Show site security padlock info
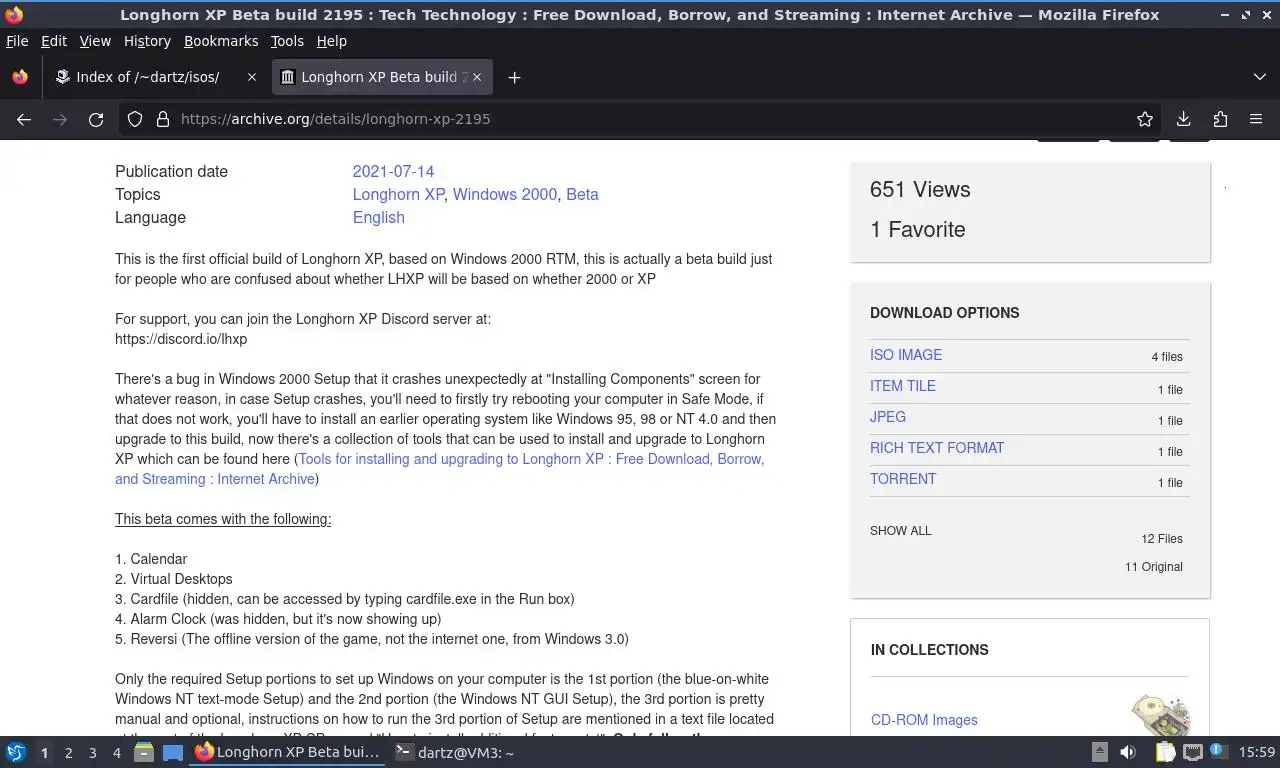Screen dimensions: 1280x768 tap(163, 119)
